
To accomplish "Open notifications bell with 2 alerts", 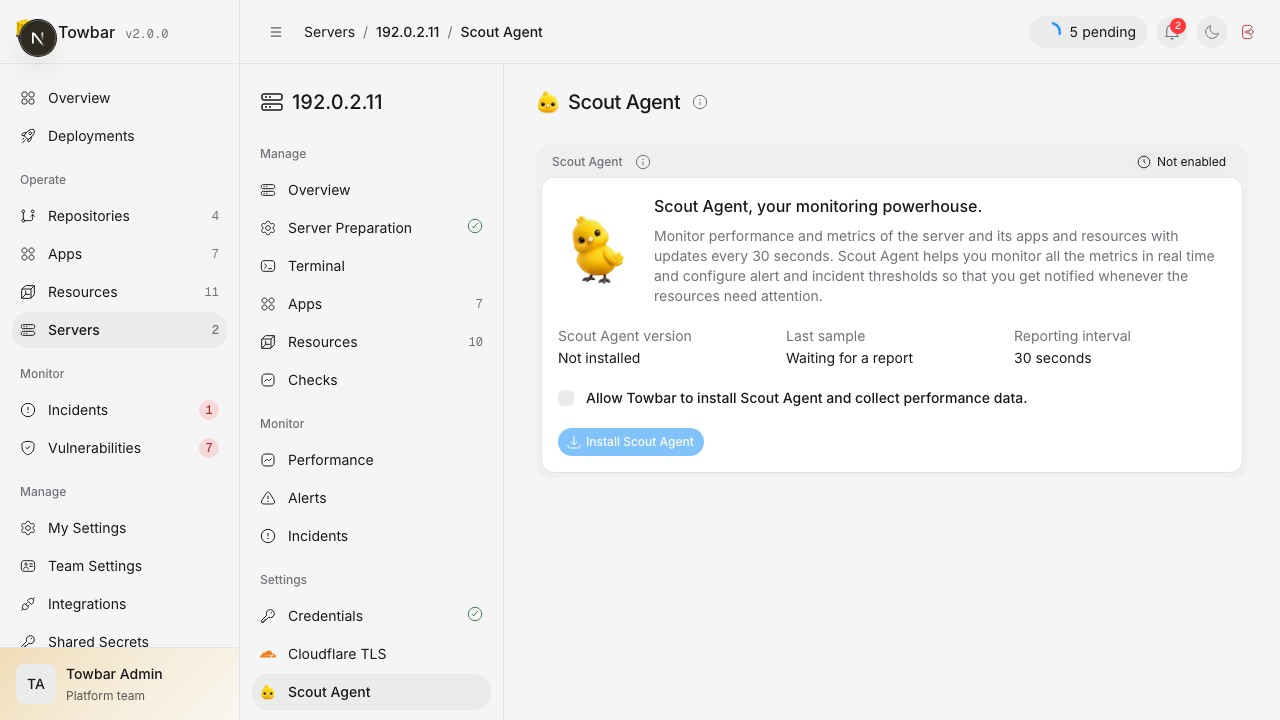I will click(x=1171, y=32).
